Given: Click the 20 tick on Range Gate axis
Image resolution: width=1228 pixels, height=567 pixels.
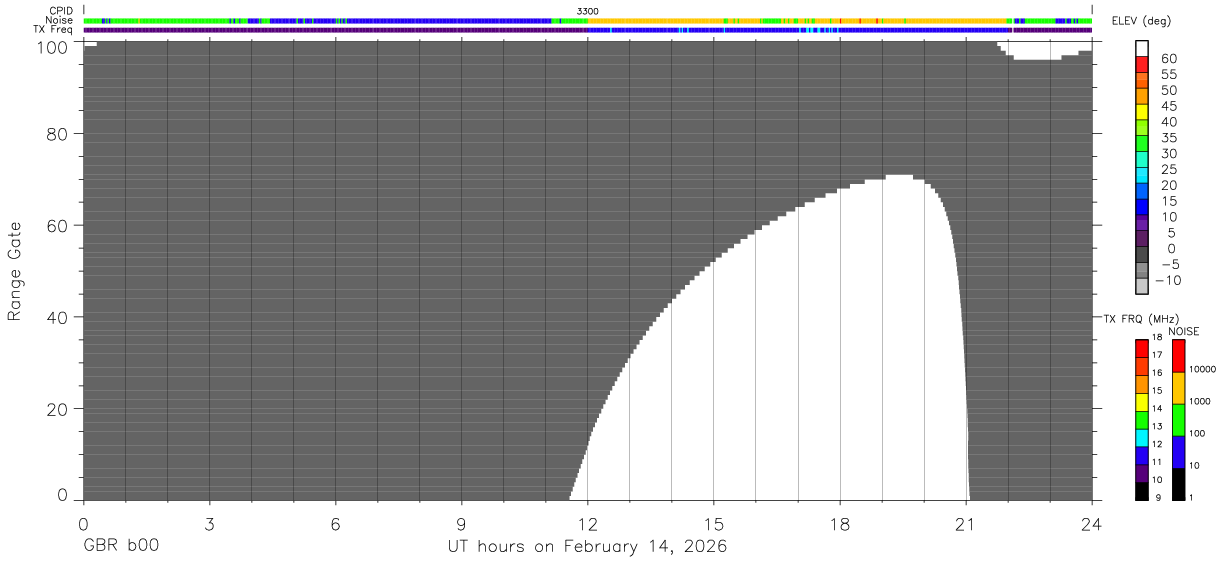Looking at the screenshot, I should pyautogui.click(x=59, y=410).
